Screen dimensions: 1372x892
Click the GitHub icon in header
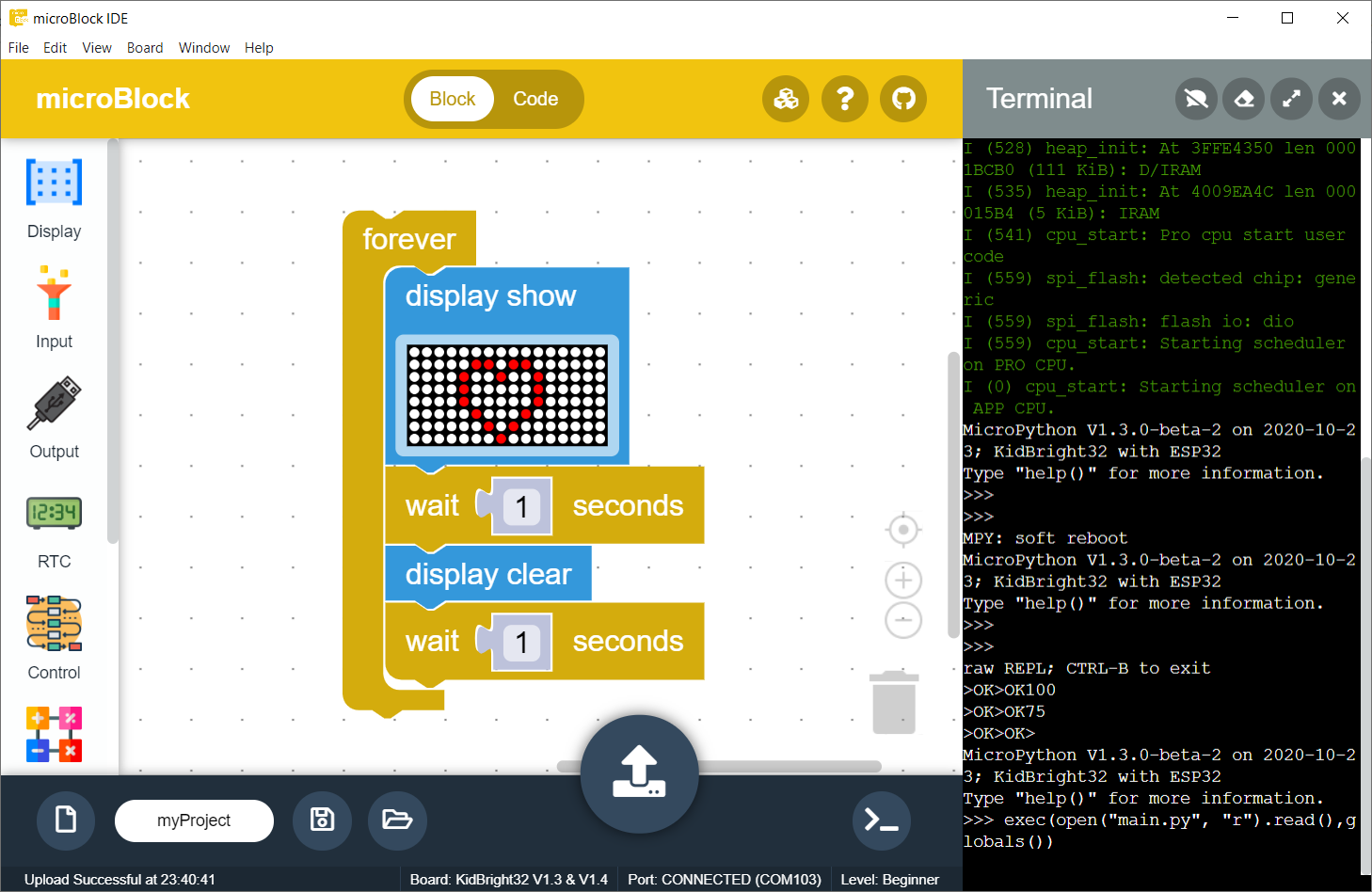coord(903,99)
